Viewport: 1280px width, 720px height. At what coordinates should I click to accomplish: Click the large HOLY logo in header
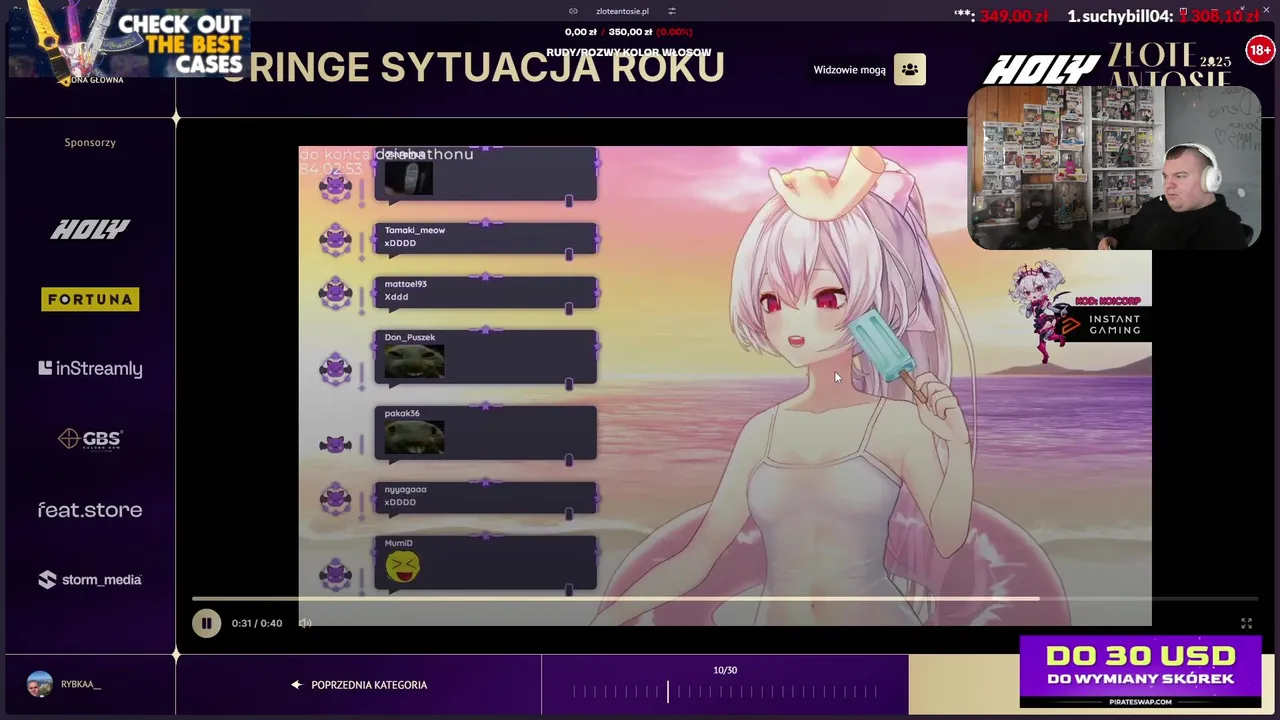point(1041,70)
